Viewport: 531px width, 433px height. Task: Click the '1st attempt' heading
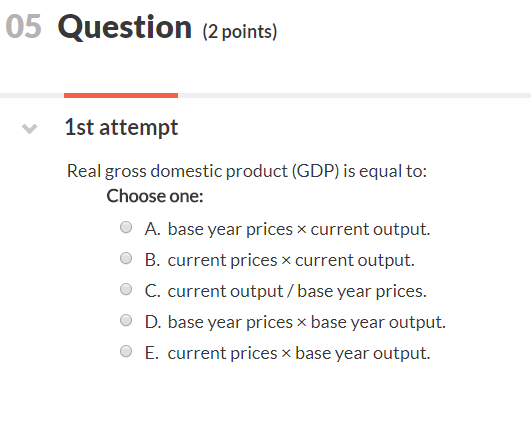click(x=121, y=128)
